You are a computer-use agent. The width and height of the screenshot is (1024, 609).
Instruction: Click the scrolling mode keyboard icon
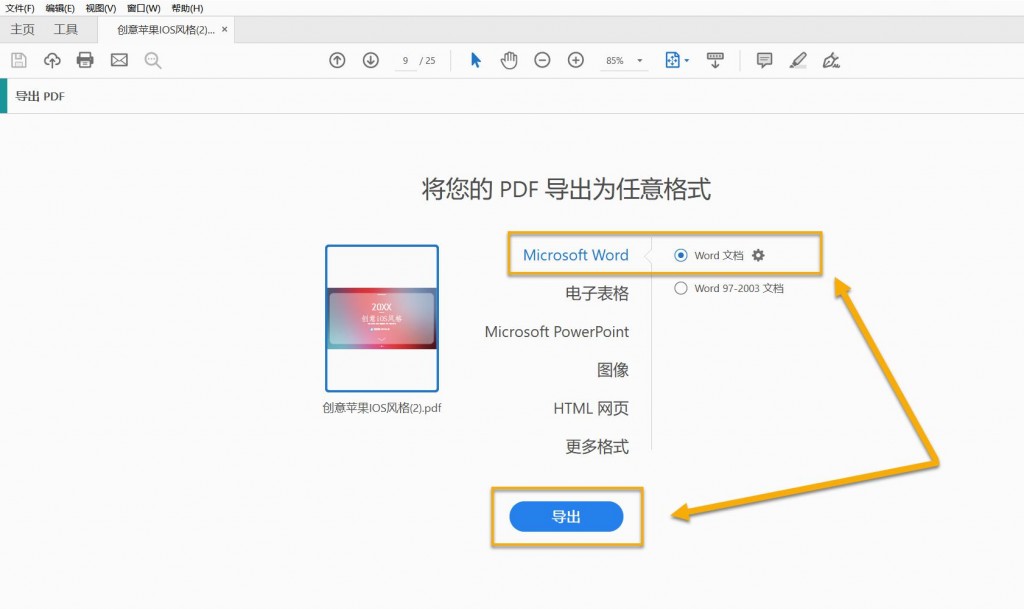[715, 60]
